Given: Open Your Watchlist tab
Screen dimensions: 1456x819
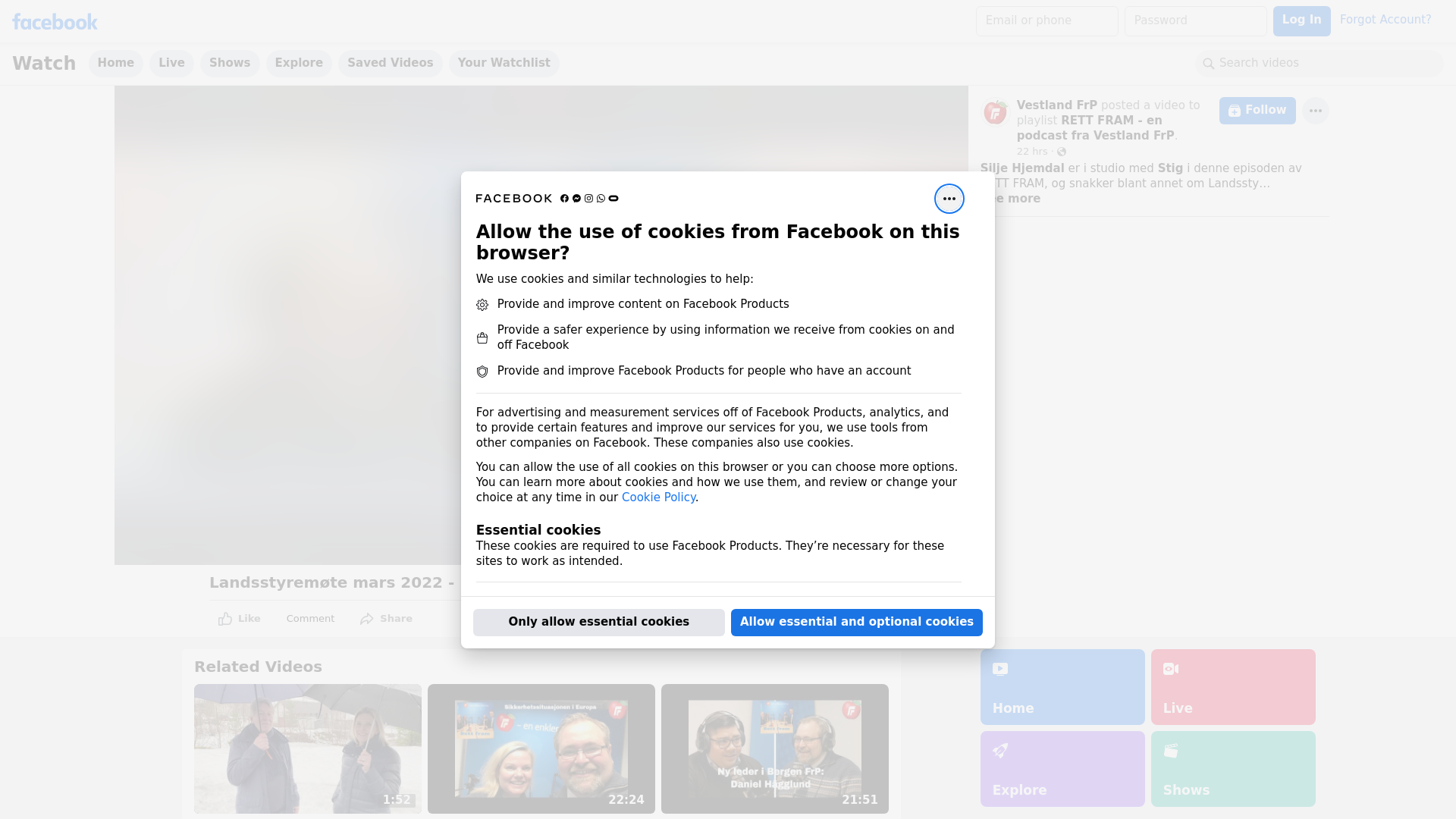Looking at the screenshot, I should [x=504, y=63].
